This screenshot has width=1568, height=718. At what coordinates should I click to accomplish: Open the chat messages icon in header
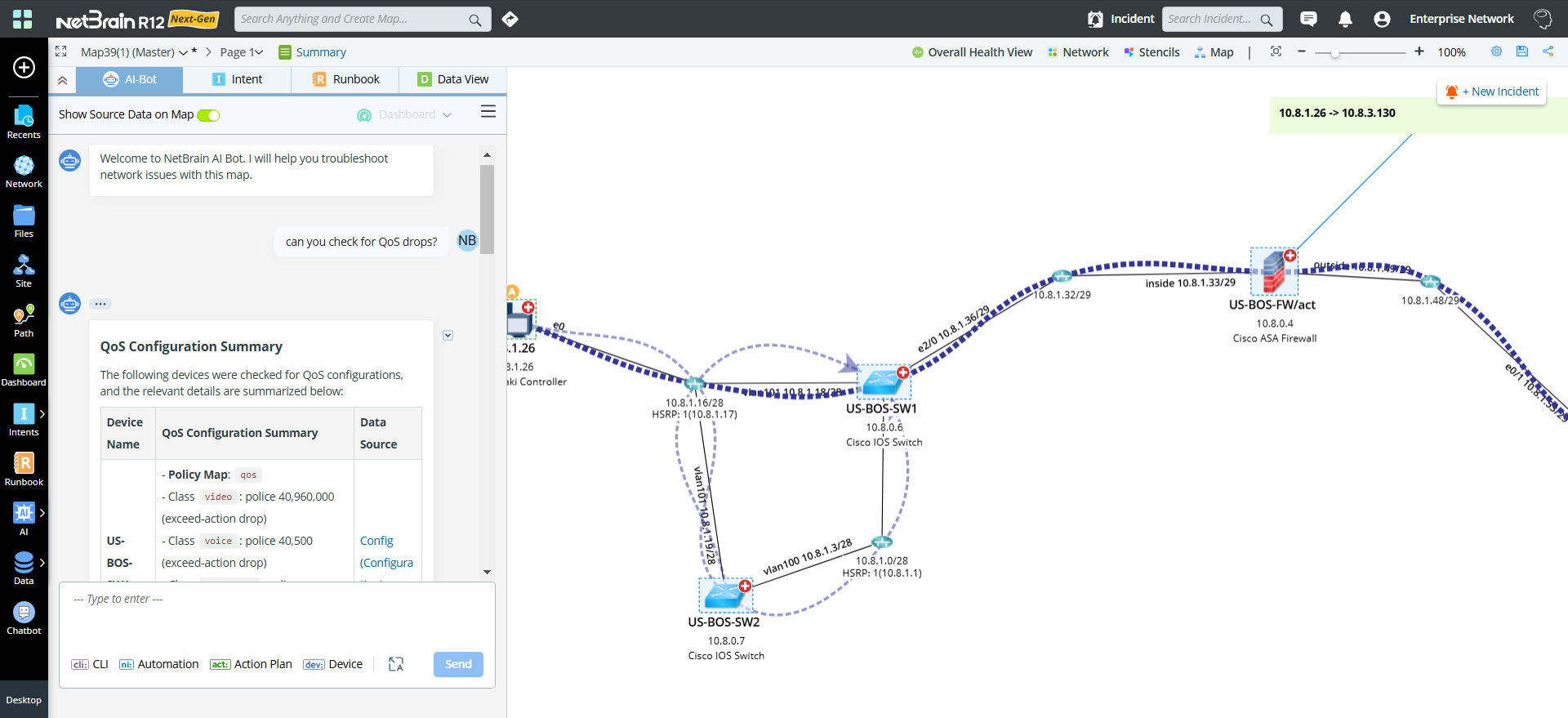coord(1308,19)
